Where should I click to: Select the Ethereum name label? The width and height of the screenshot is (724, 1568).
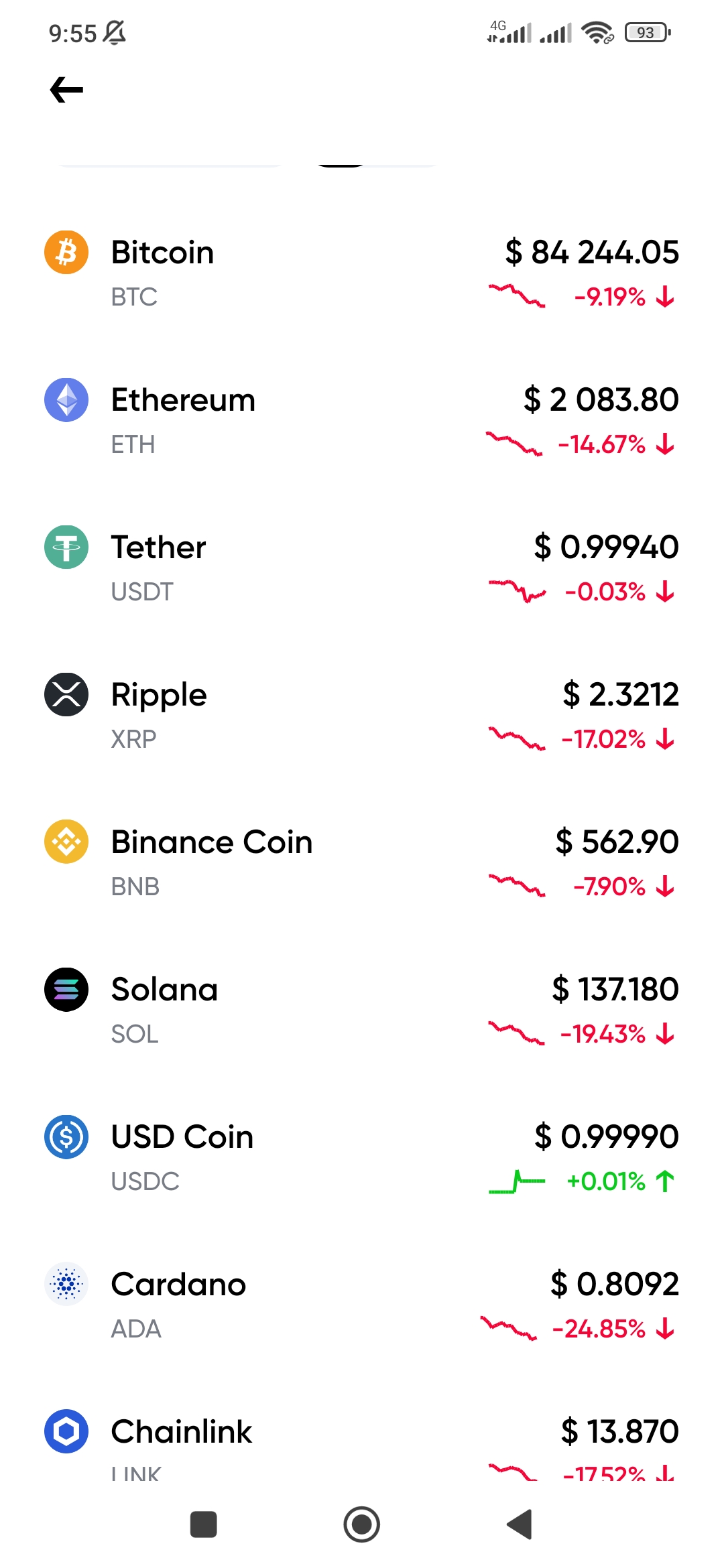(x=183, y=400)
